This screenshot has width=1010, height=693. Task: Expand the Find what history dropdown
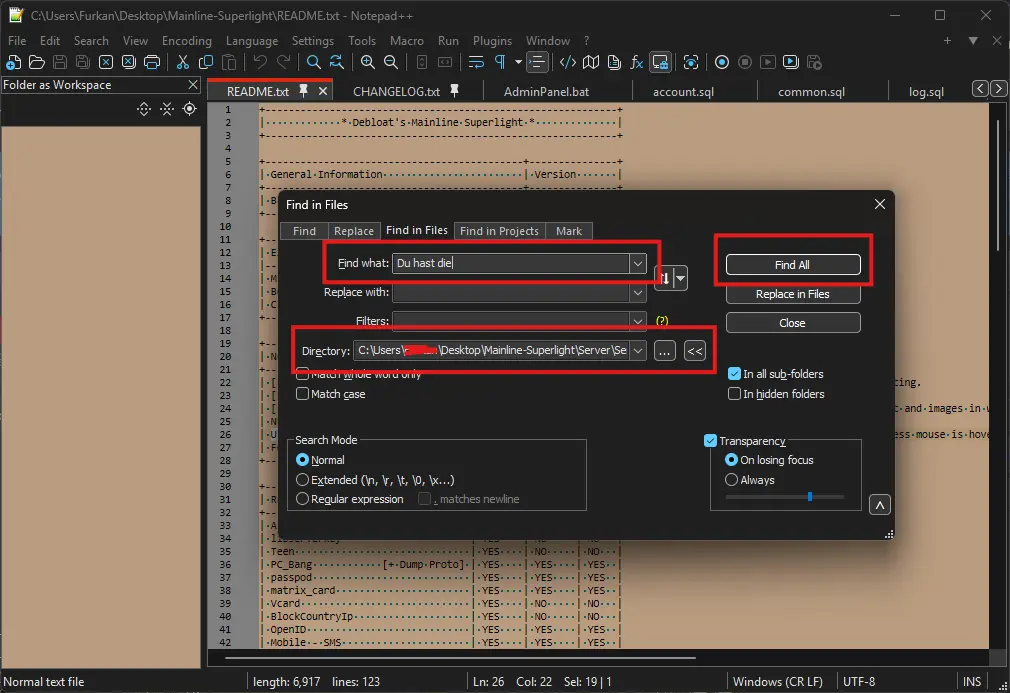point(637,264)
